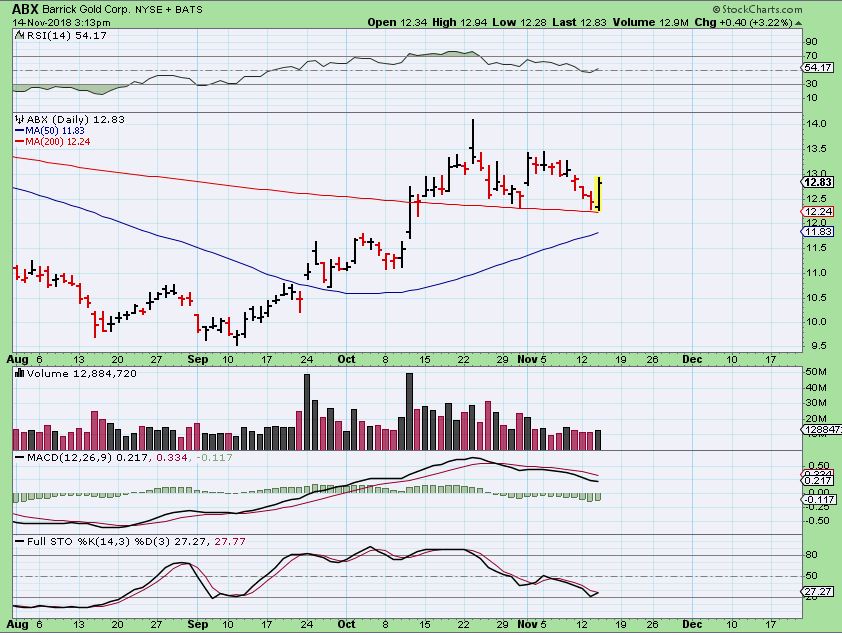Click the -0.117 MACD histogram axis tag
Image resolution: width=842 pixels, height=635 pixels.
pyautogui.click(x=818, y=500)
